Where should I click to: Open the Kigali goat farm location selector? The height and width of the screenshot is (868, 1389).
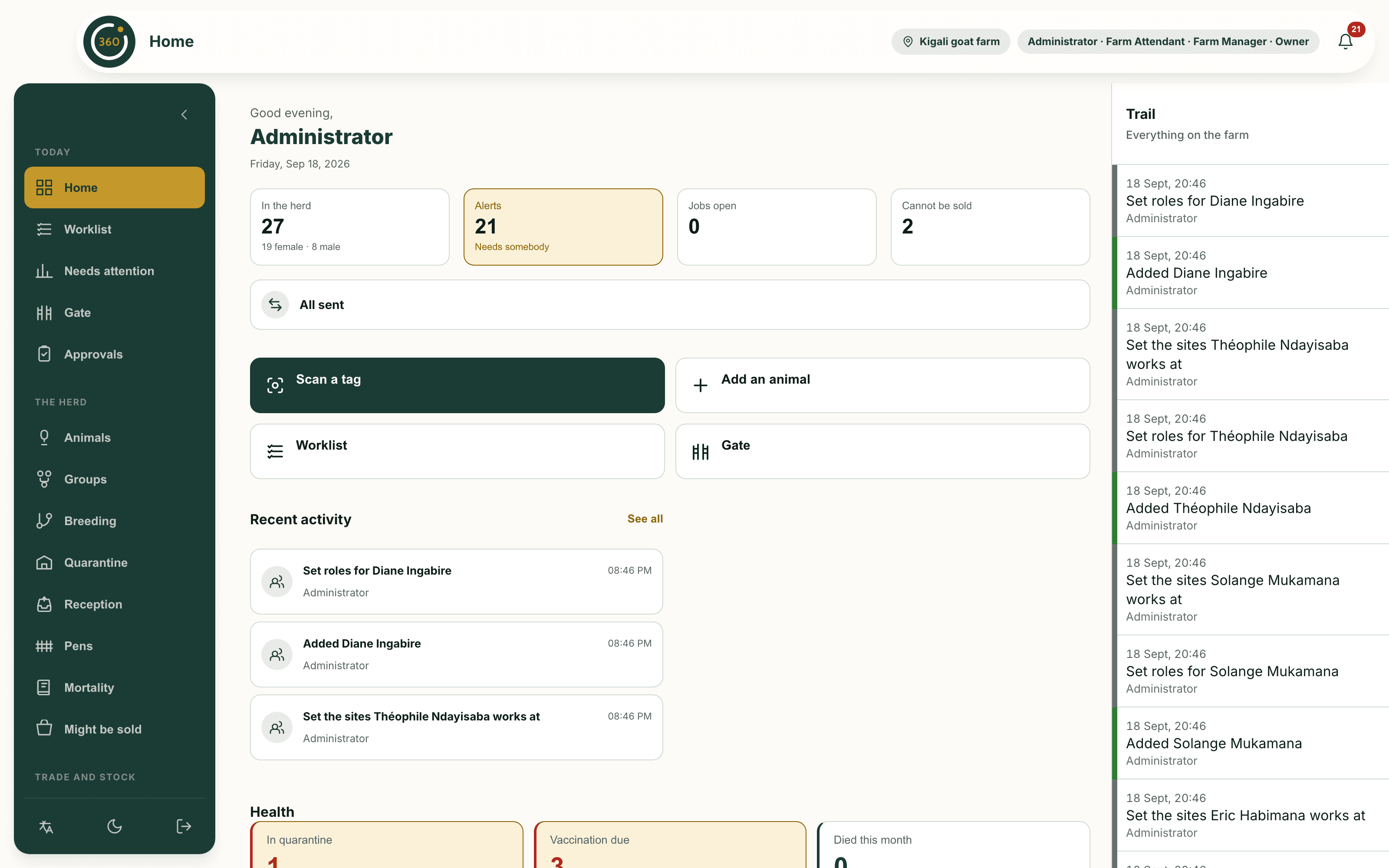pos(951,41)
